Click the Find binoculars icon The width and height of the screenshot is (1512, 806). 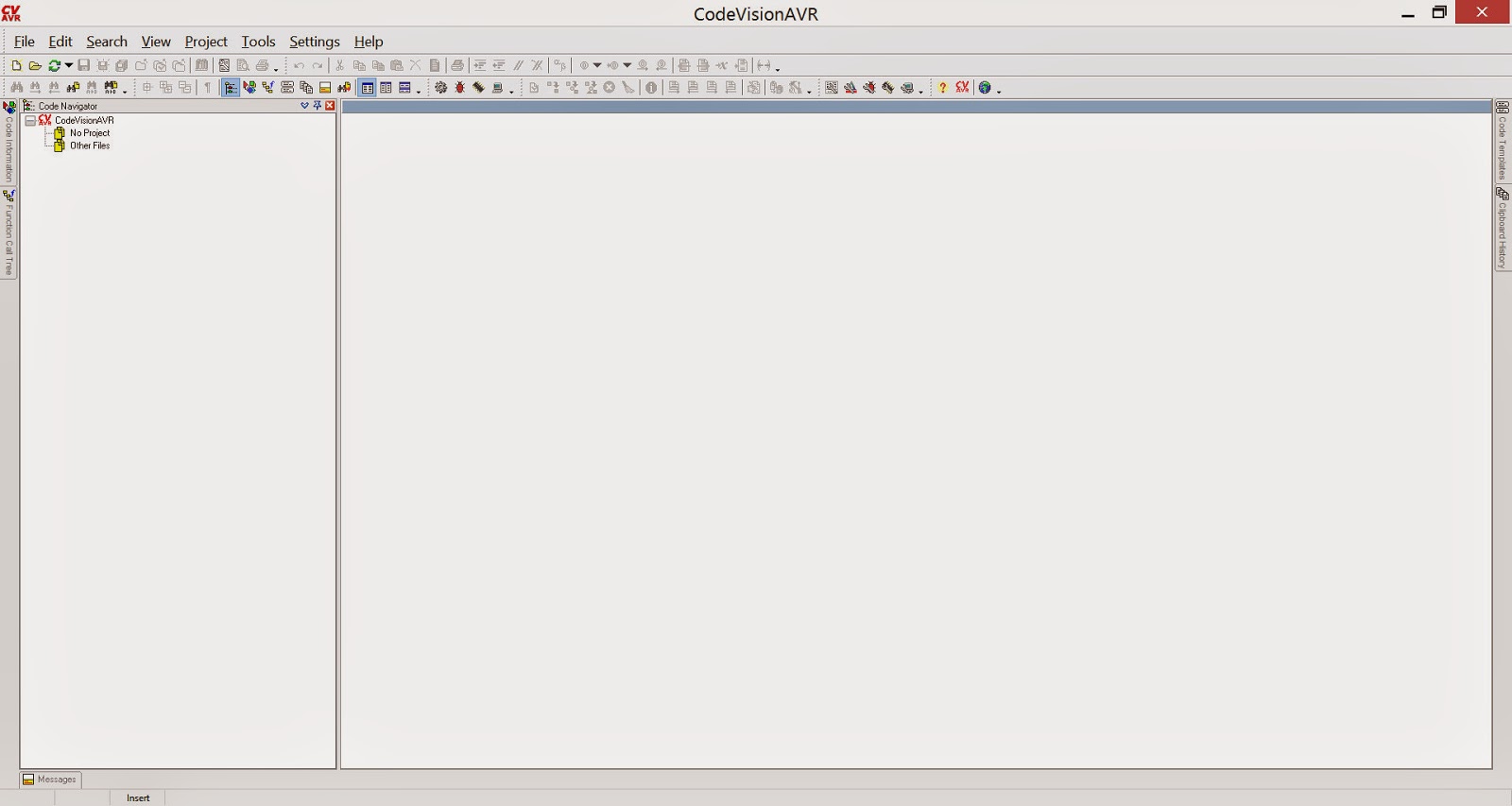pos(16,87)
